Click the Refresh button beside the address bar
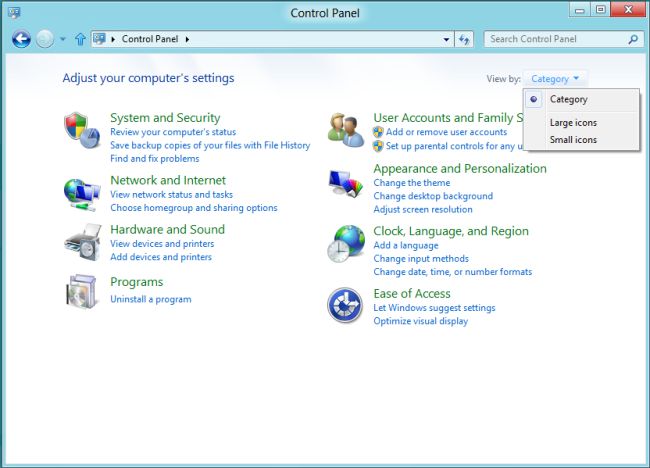650x468 pixels. click(x=464, y=39)
